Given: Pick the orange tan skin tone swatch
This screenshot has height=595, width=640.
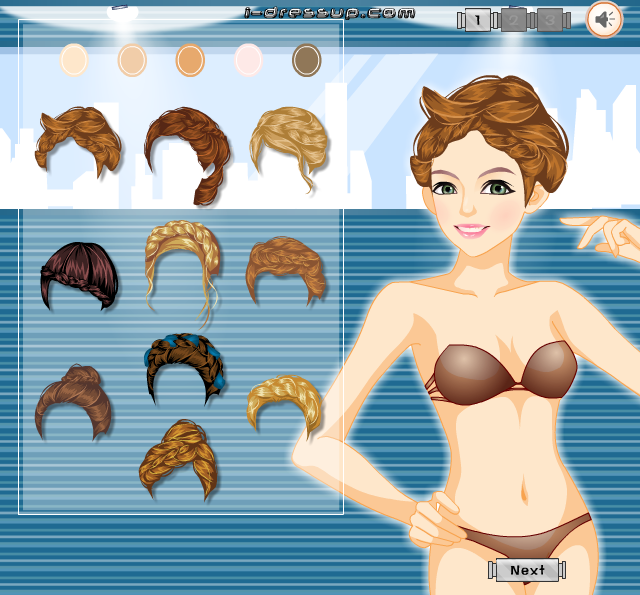Looking at the screenshot, I should click(x=190, y=60).
